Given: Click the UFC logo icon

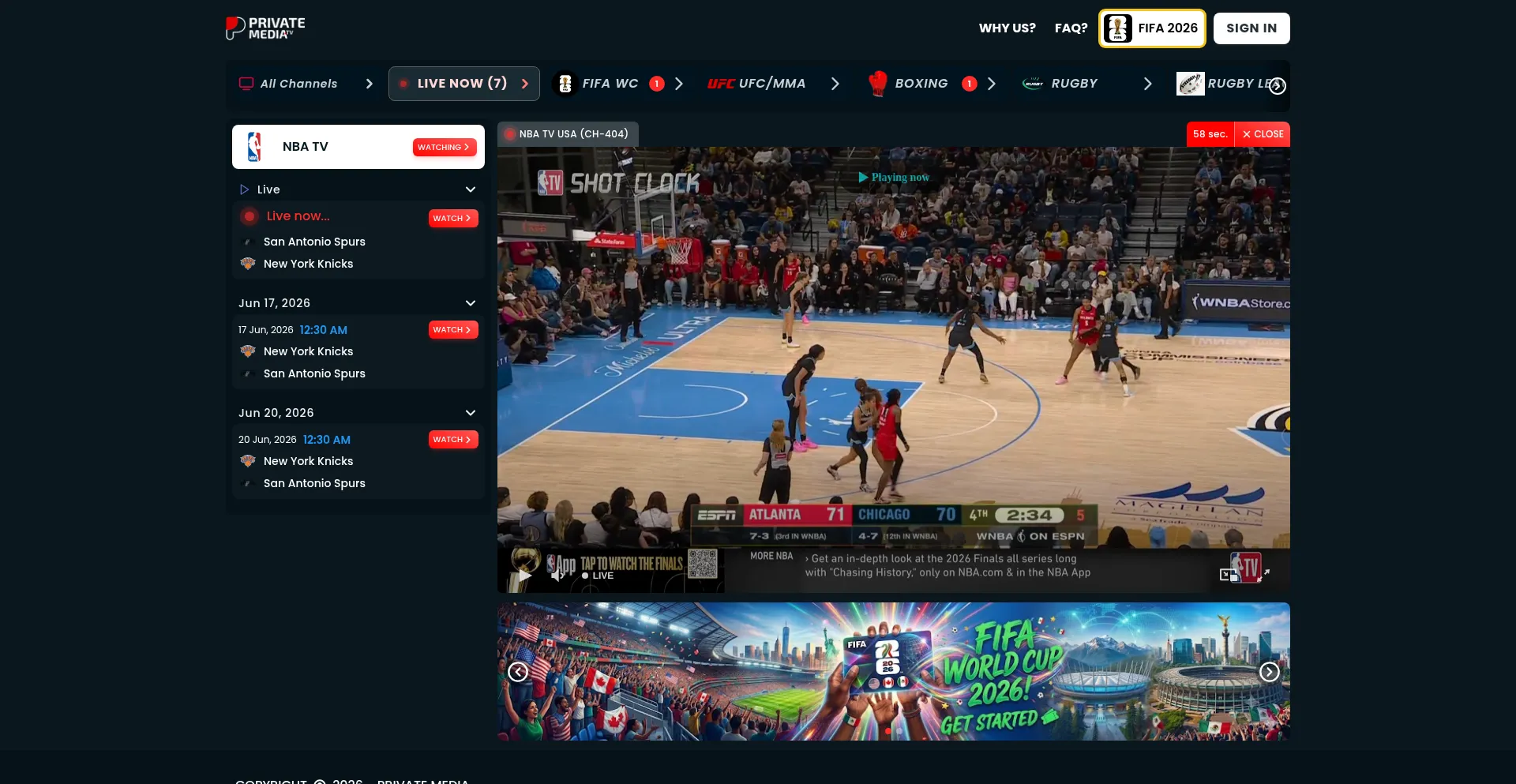Looking at the screenshot, I should [x=721, y=84].
